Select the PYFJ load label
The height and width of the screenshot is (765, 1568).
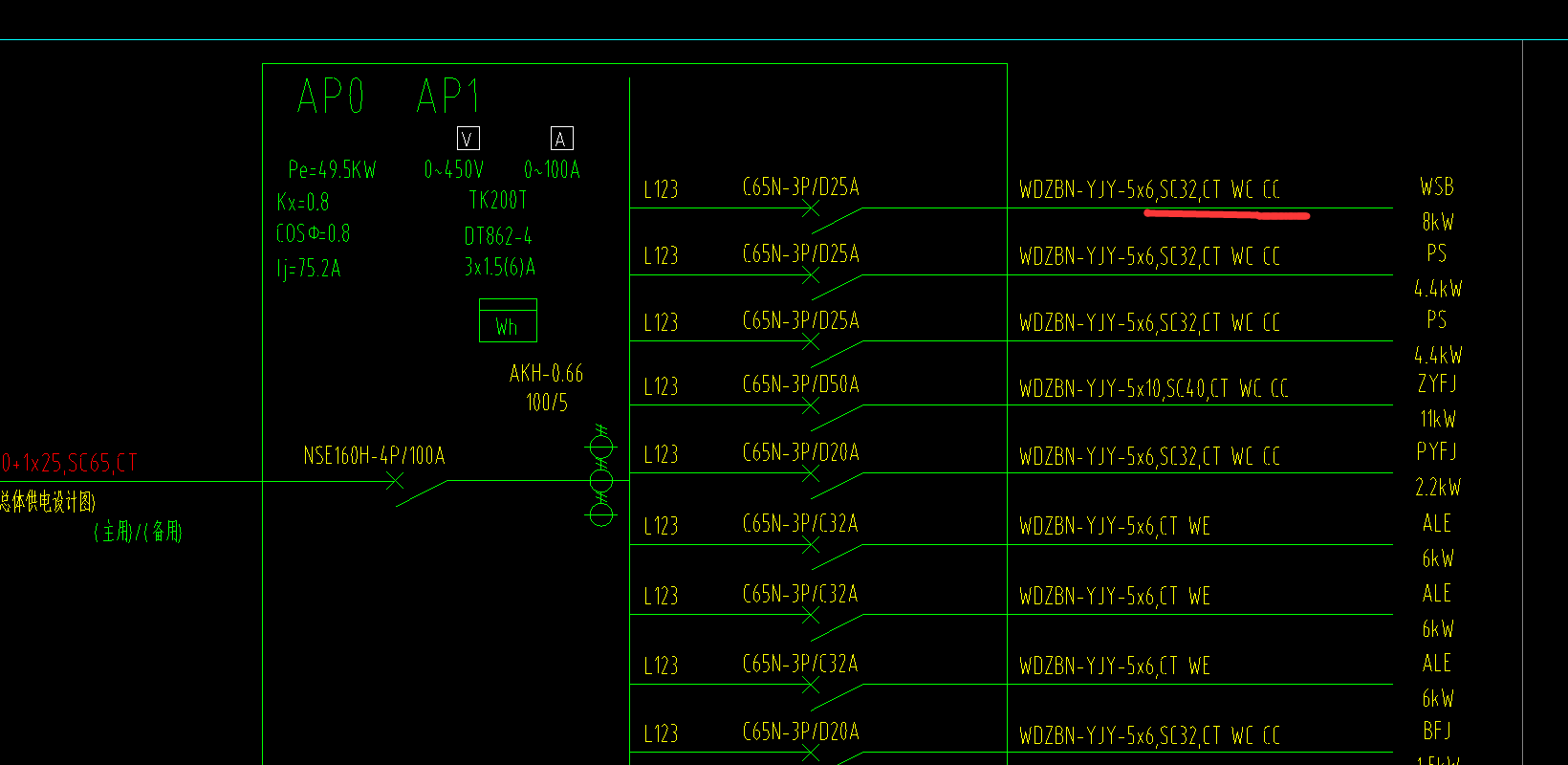pyautogui.click(x=1437, y=451)
